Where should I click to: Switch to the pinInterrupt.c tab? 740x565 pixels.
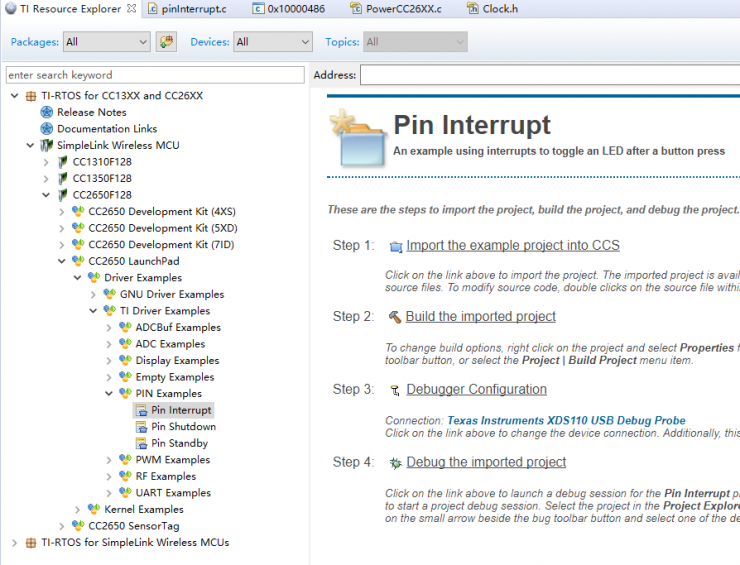(193, 9)
